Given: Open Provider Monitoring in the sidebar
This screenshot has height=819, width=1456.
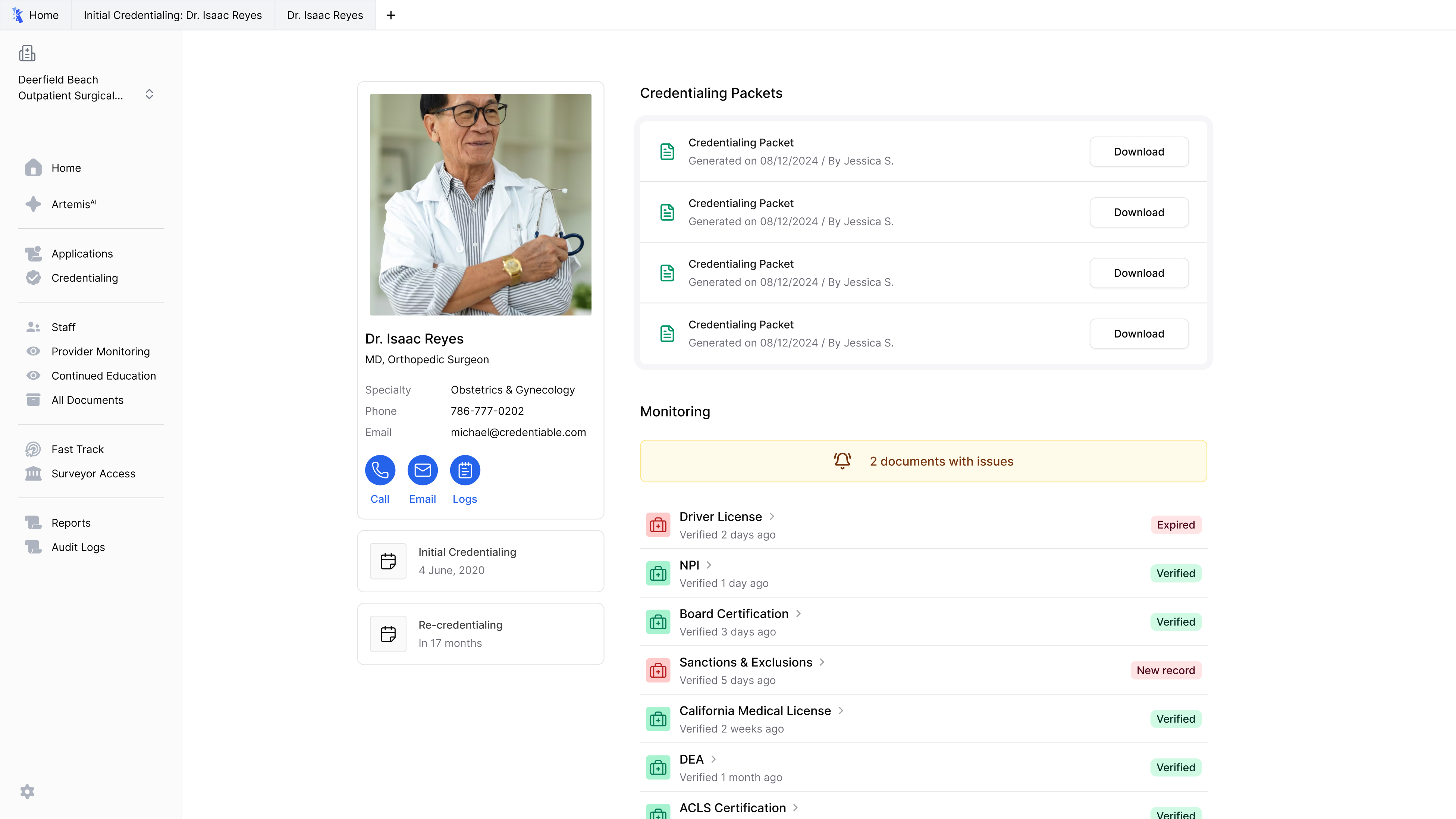Looking at the screenshot, I should pos(100,351).
